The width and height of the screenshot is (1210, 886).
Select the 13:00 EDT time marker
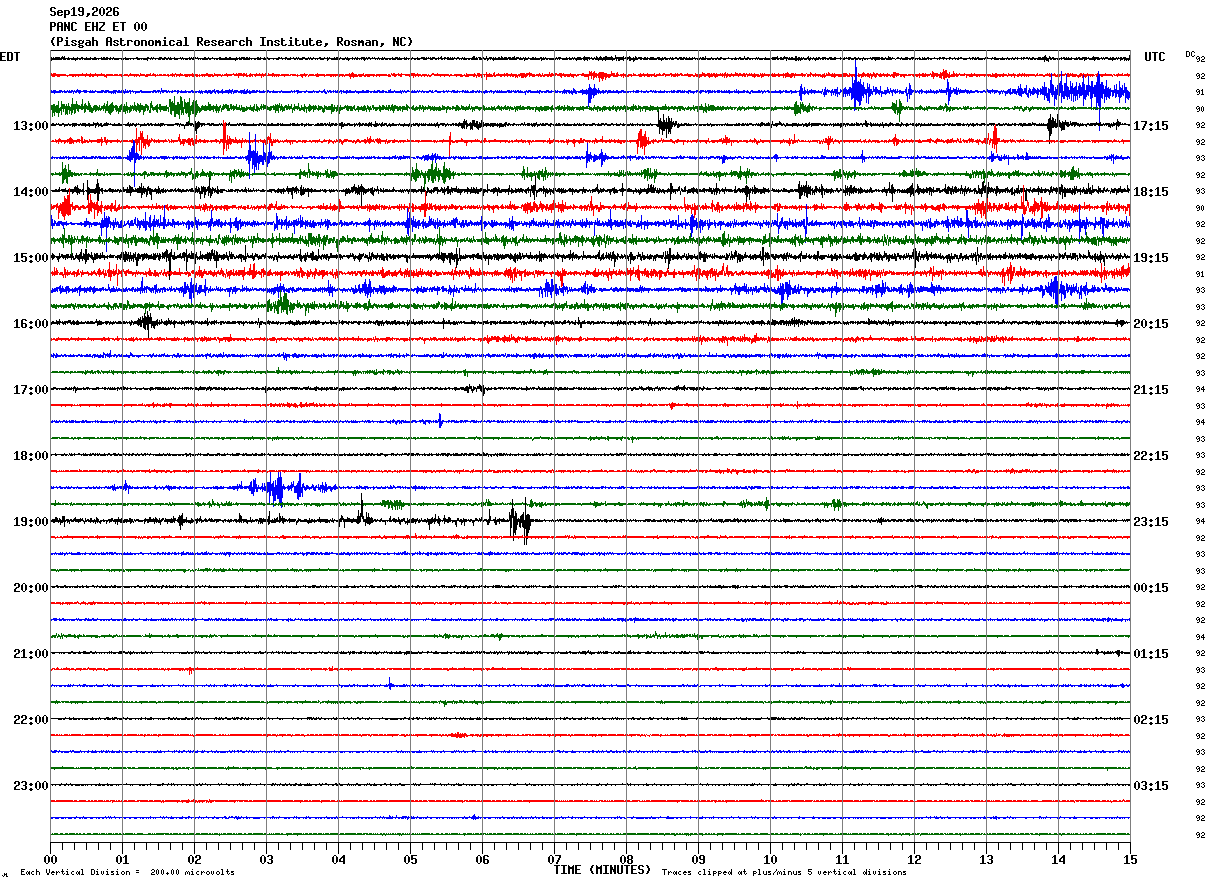pyautogui.click(x=31, y=125)
